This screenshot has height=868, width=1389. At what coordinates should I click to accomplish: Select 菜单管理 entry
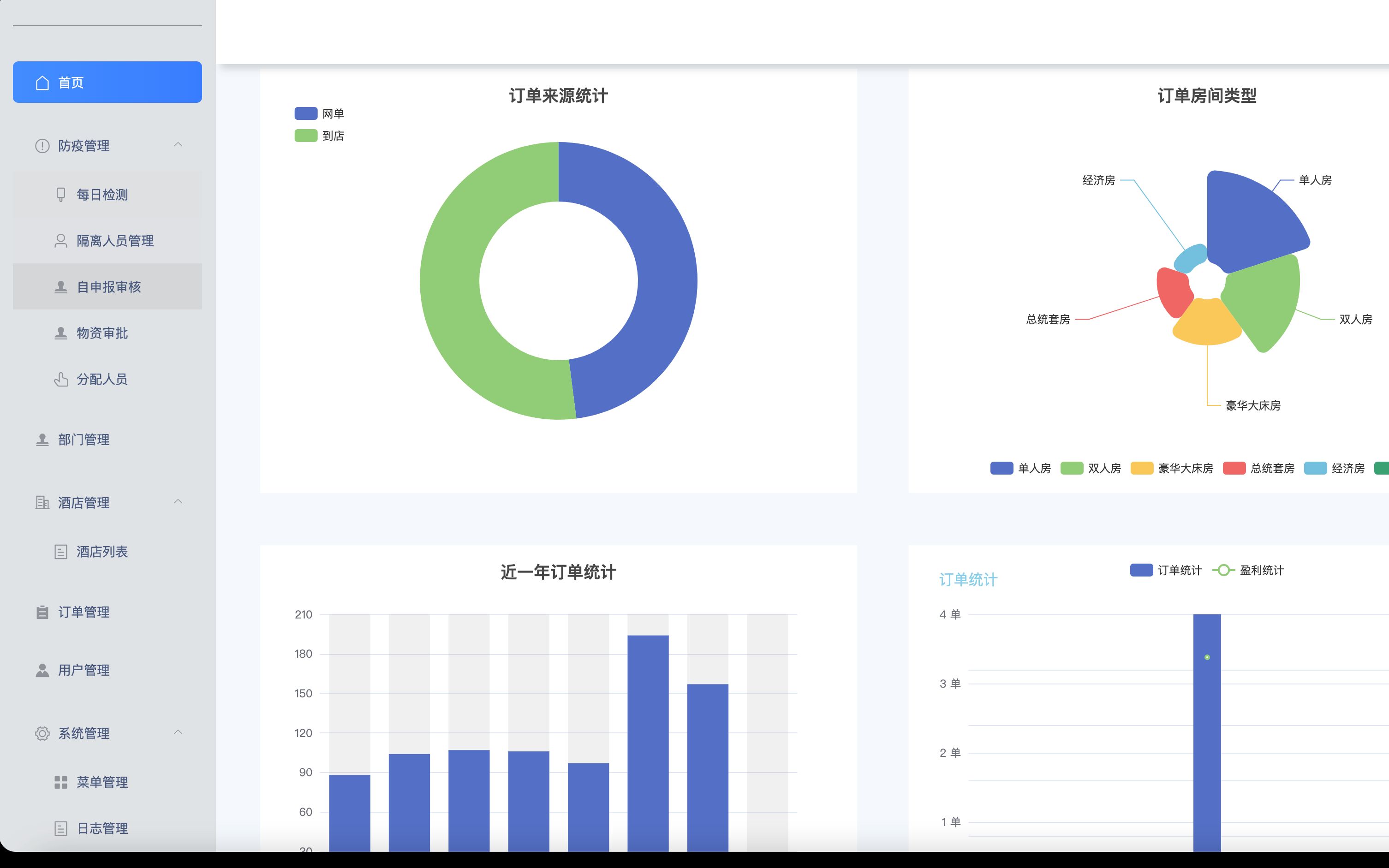click(107, 782)
